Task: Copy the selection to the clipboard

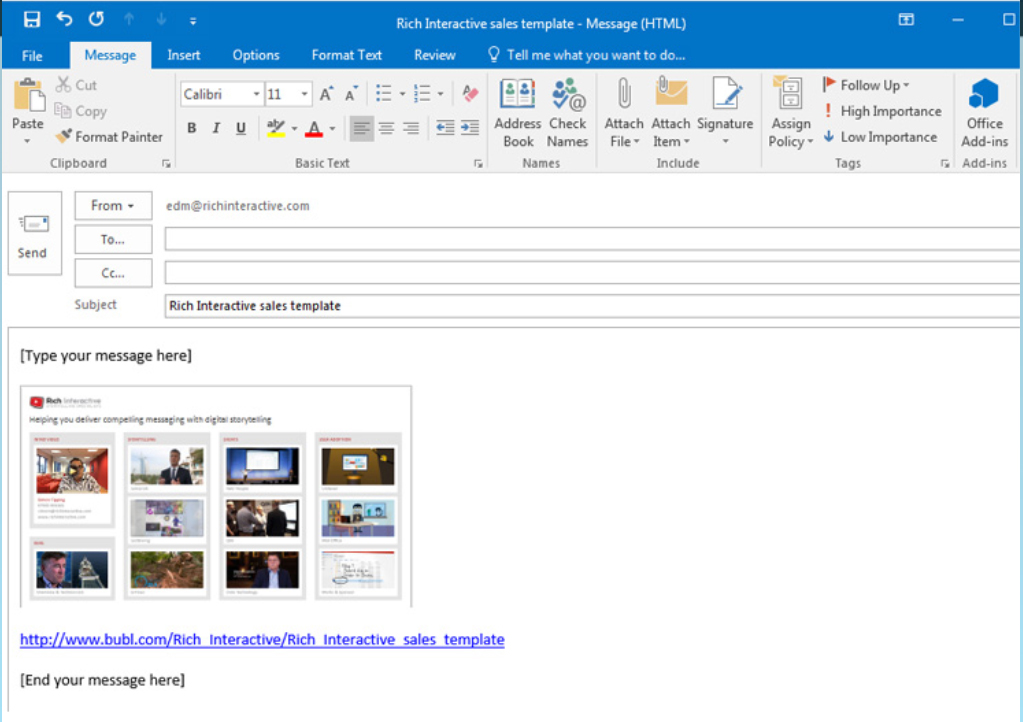Action: click(x=80, y=111)
